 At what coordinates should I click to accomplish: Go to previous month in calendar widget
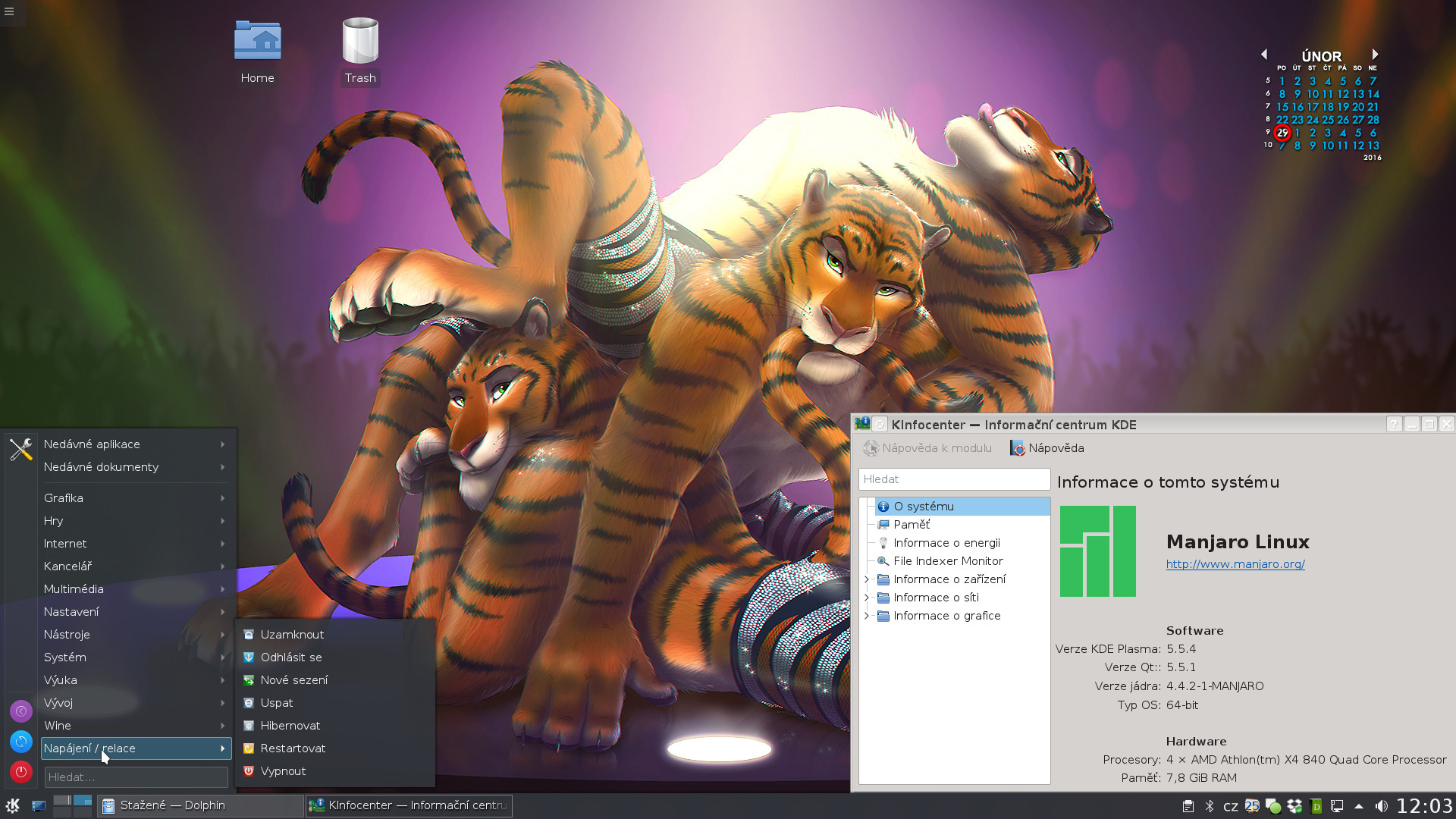(x=1264, y=55)
